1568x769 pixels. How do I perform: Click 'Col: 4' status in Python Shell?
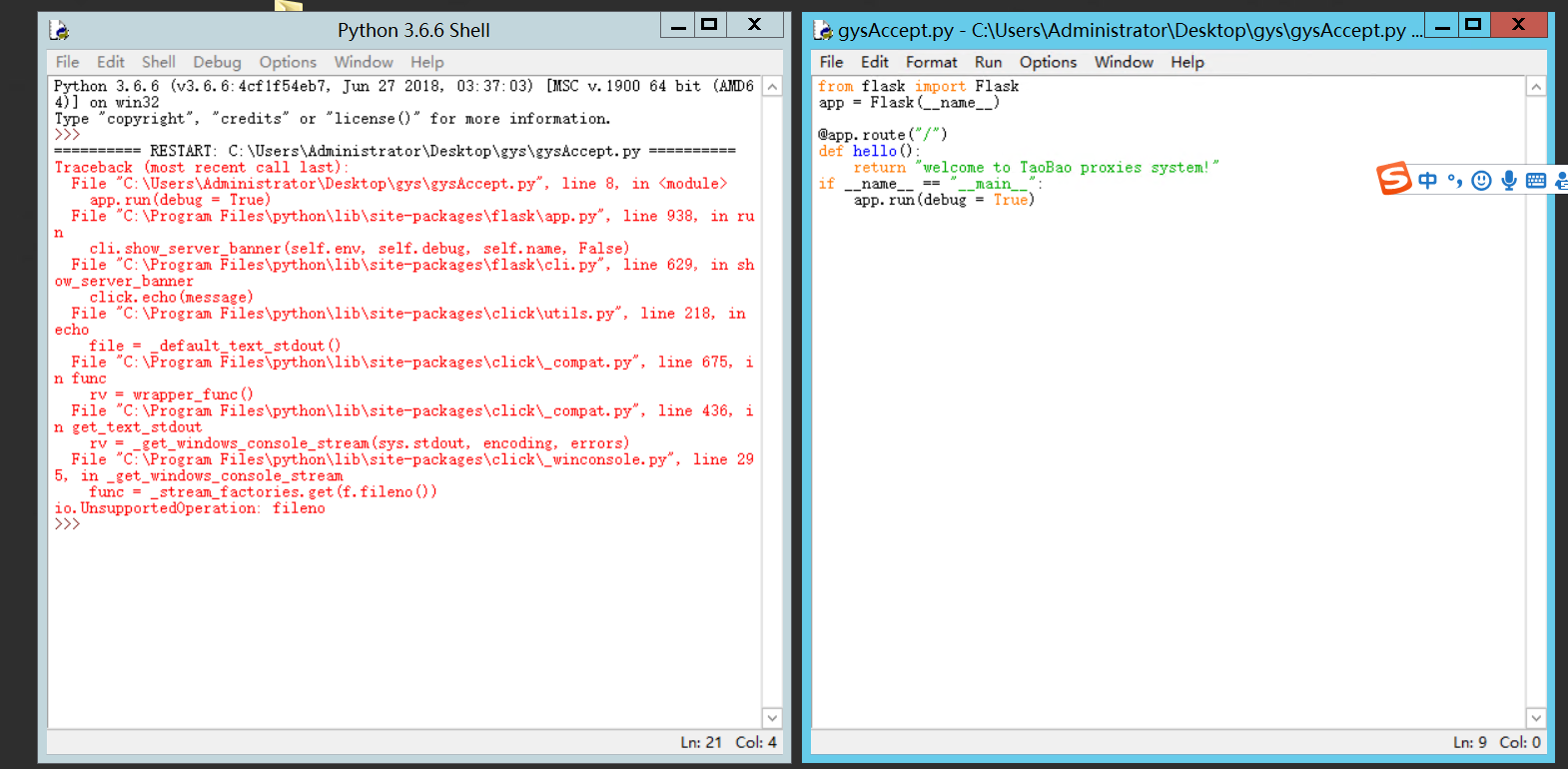[x=756, y=742]
